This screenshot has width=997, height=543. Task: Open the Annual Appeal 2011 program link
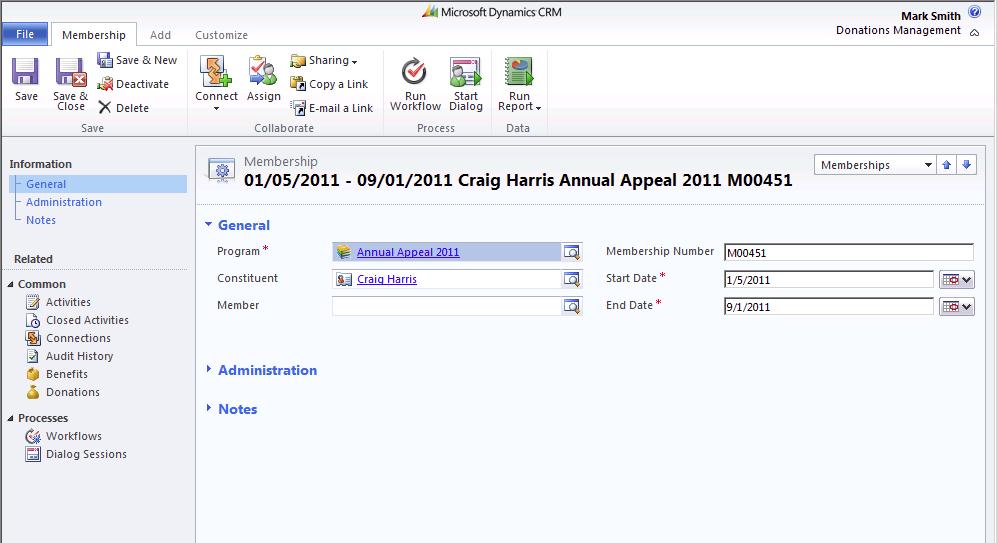pyautogui.click(x=408, y=252)
